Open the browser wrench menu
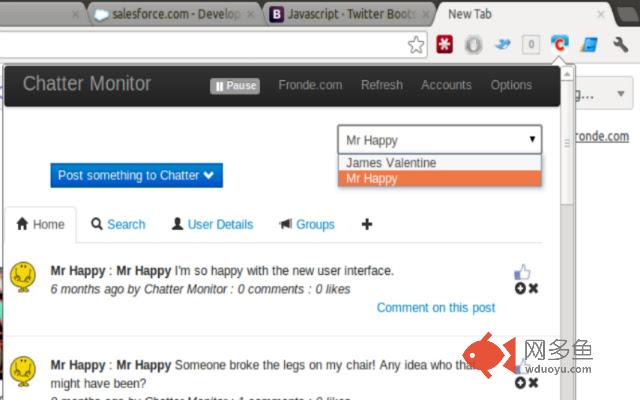Screen dimensions: 640x400 pos(620,44)
